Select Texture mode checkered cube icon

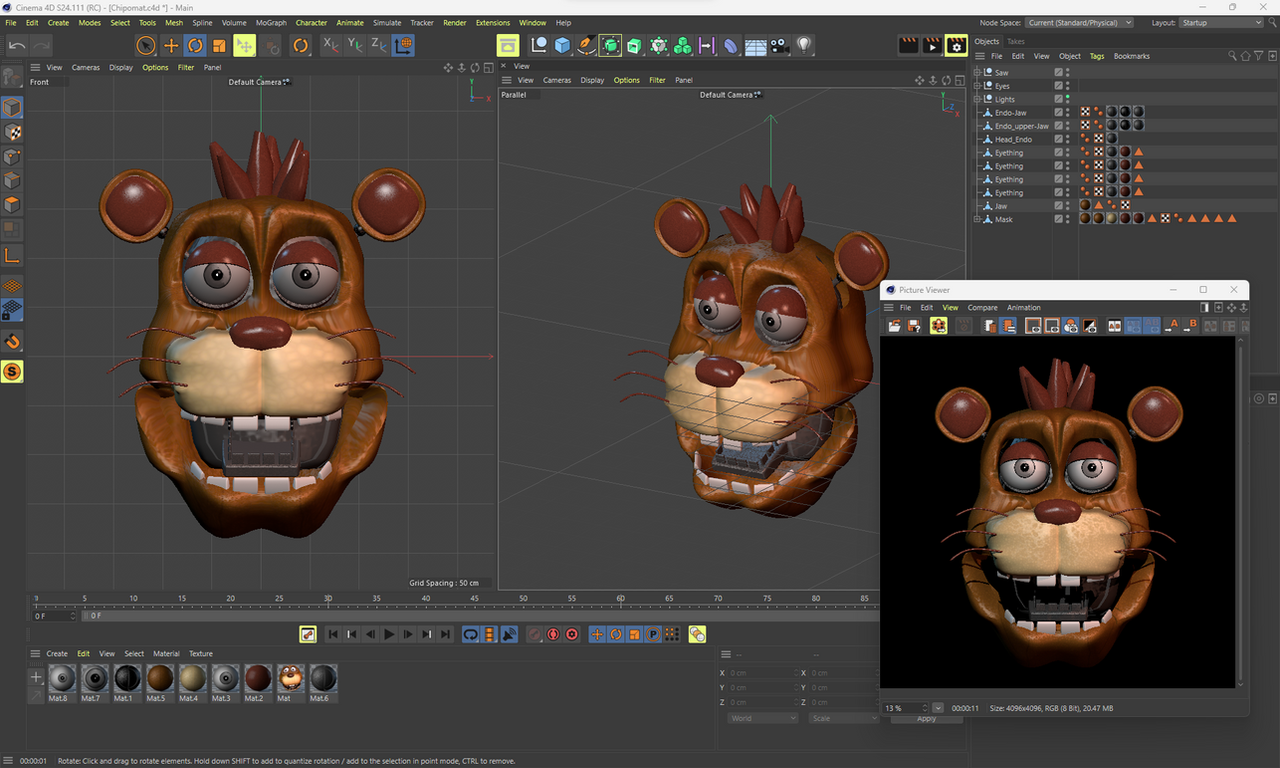(x=12, y=132)
